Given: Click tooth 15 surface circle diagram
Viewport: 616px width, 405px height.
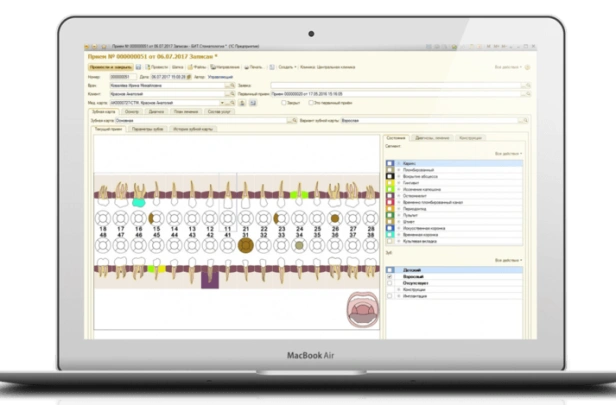Looking at the screenshot, I should pos(155,216).
